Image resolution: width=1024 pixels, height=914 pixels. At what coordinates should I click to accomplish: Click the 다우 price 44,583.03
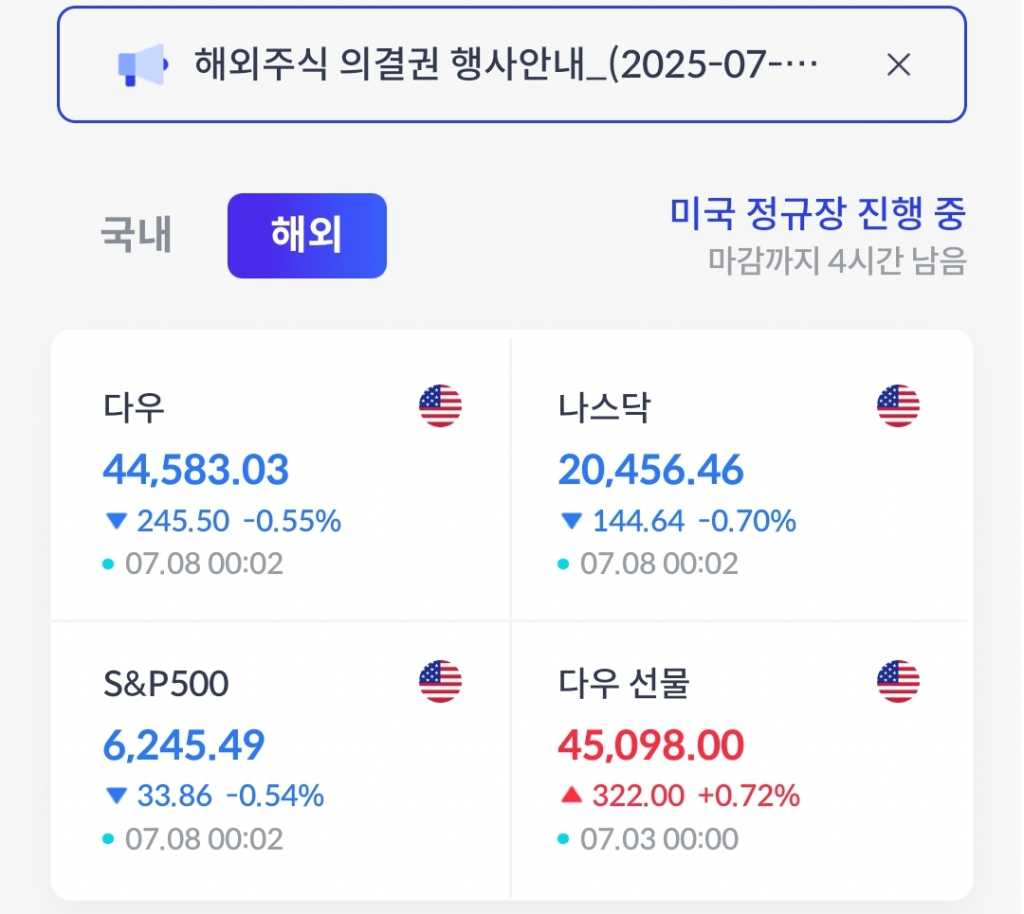[x=196, y=469]
